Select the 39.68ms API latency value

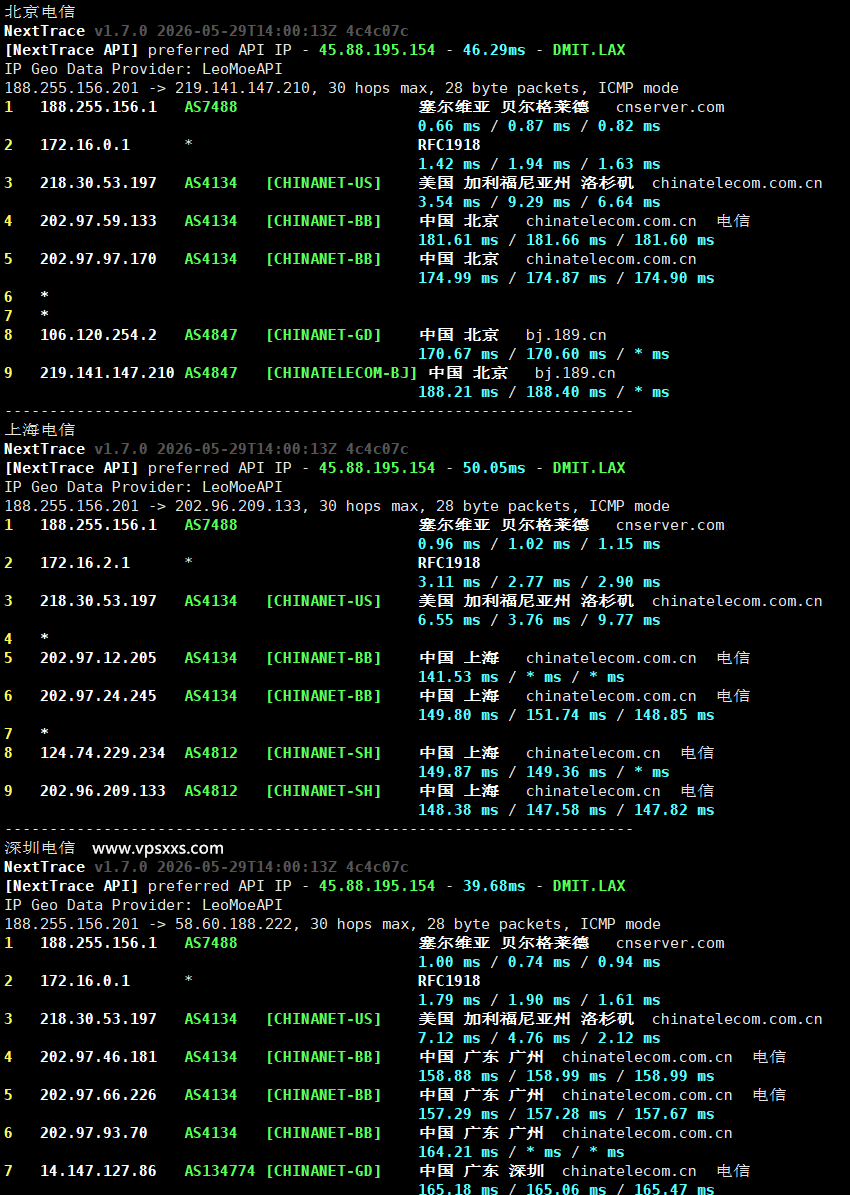coord(494,886)
